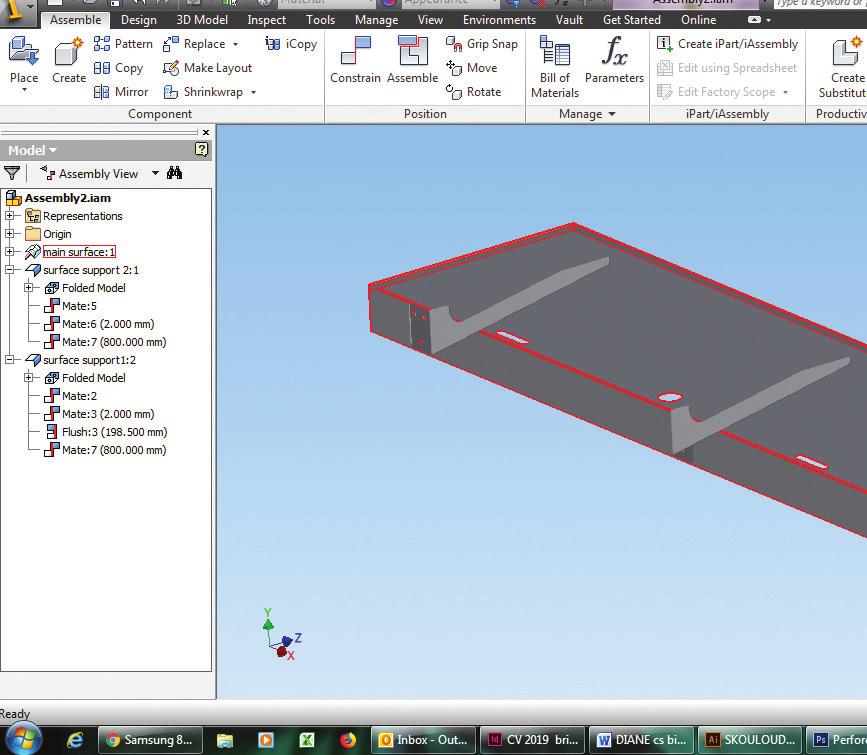Click the Create component icon
Screen dimensions: 867x755
pyautogui.click(x=69, y=51)
